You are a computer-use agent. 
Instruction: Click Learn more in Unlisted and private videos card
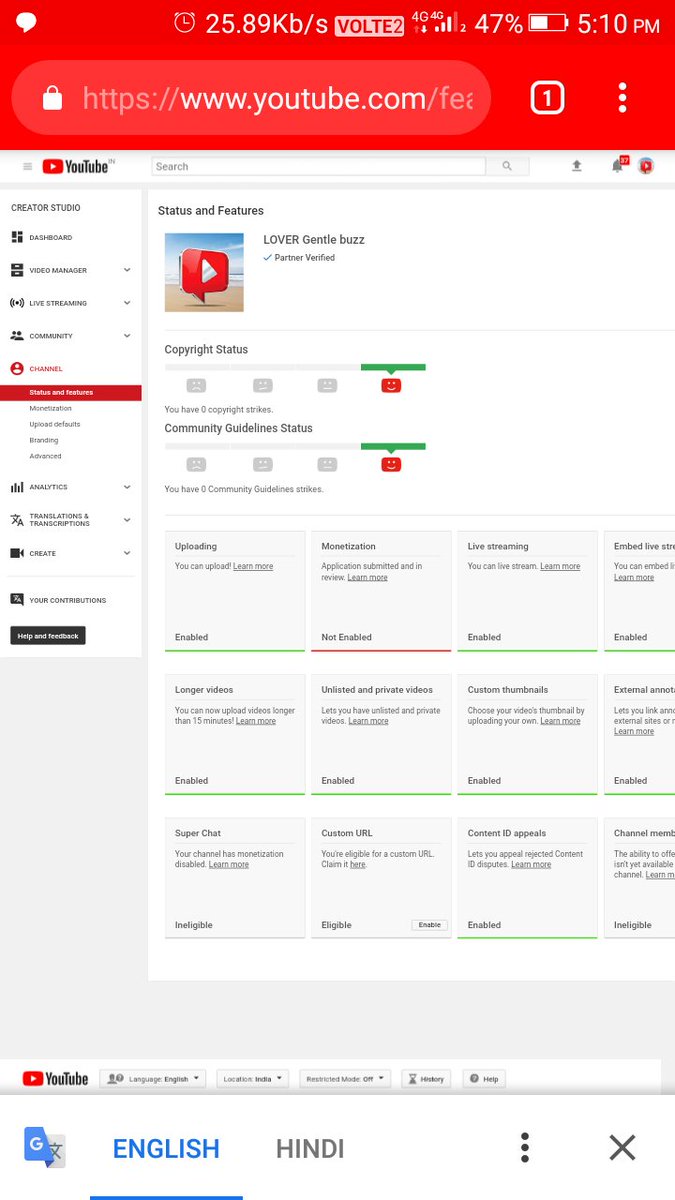[x=368, y=721]
